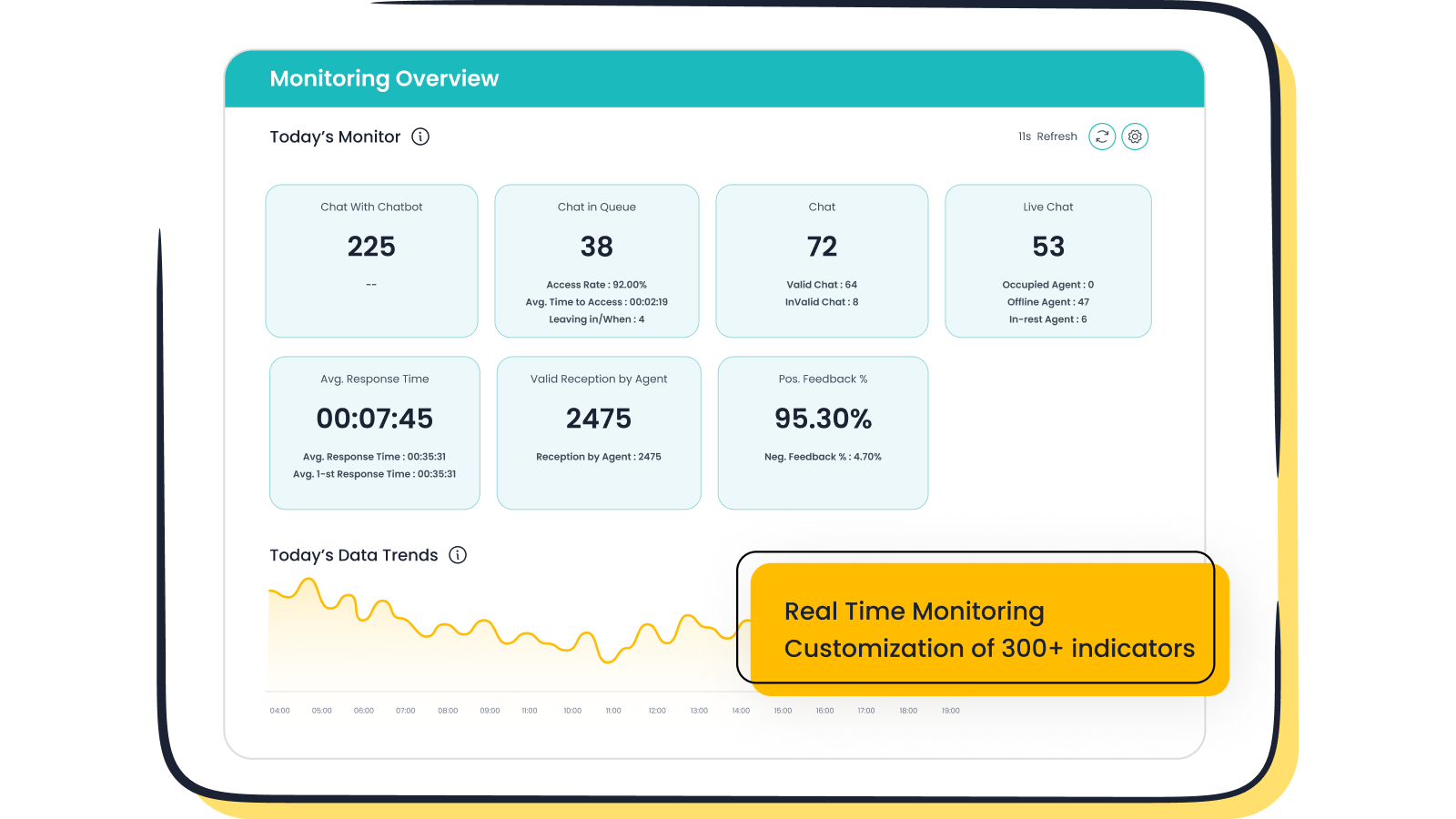
Task: Toggle the Avg. Response Time card
Action: point(374,432)
